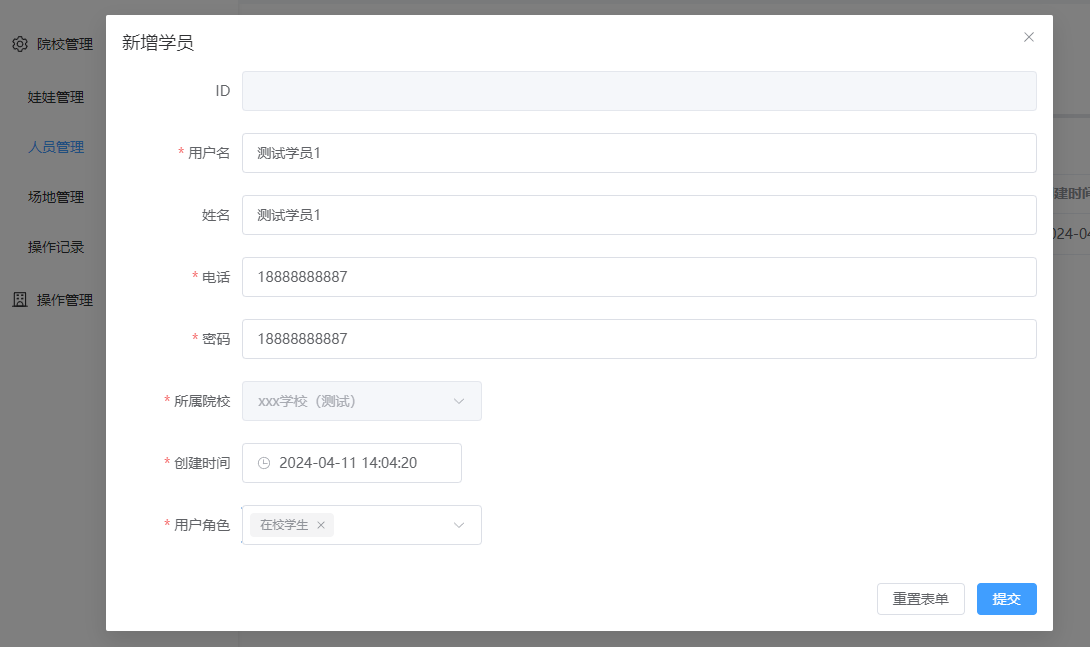Viewport: 1090px width, 647px height.
Task: Open 操作记录 in the sidebar
Action: pos(56,247)
